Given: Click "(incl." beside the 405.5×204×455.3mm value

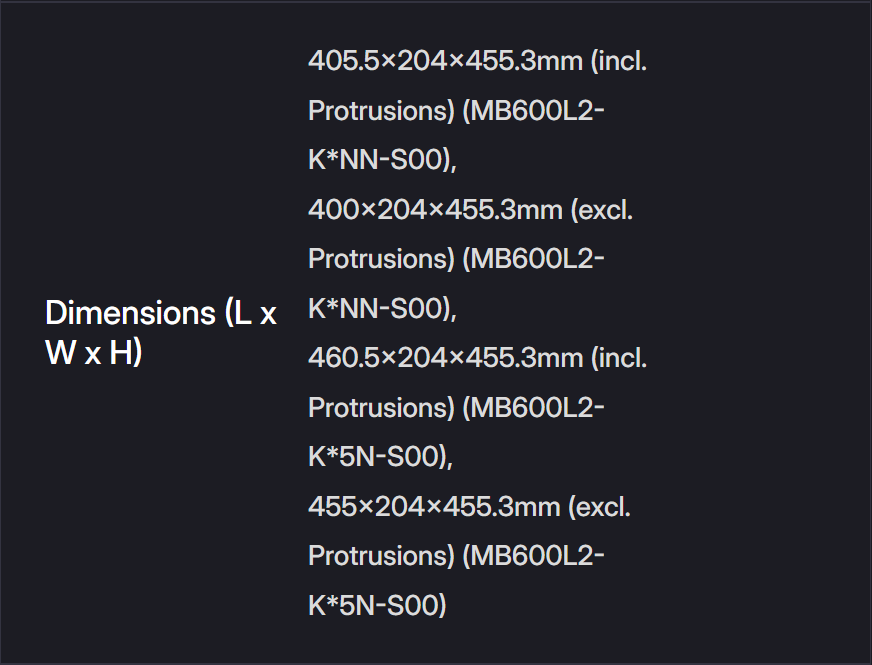Looking at the screenshot, I should [619, 61].
